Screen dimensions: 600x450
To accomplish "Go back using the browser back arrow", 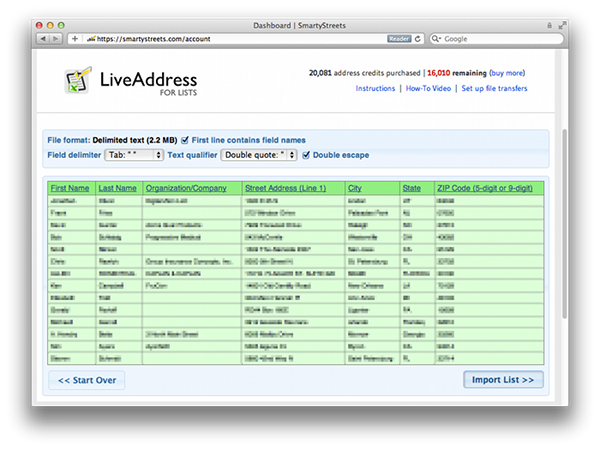I will coord(43,39).
